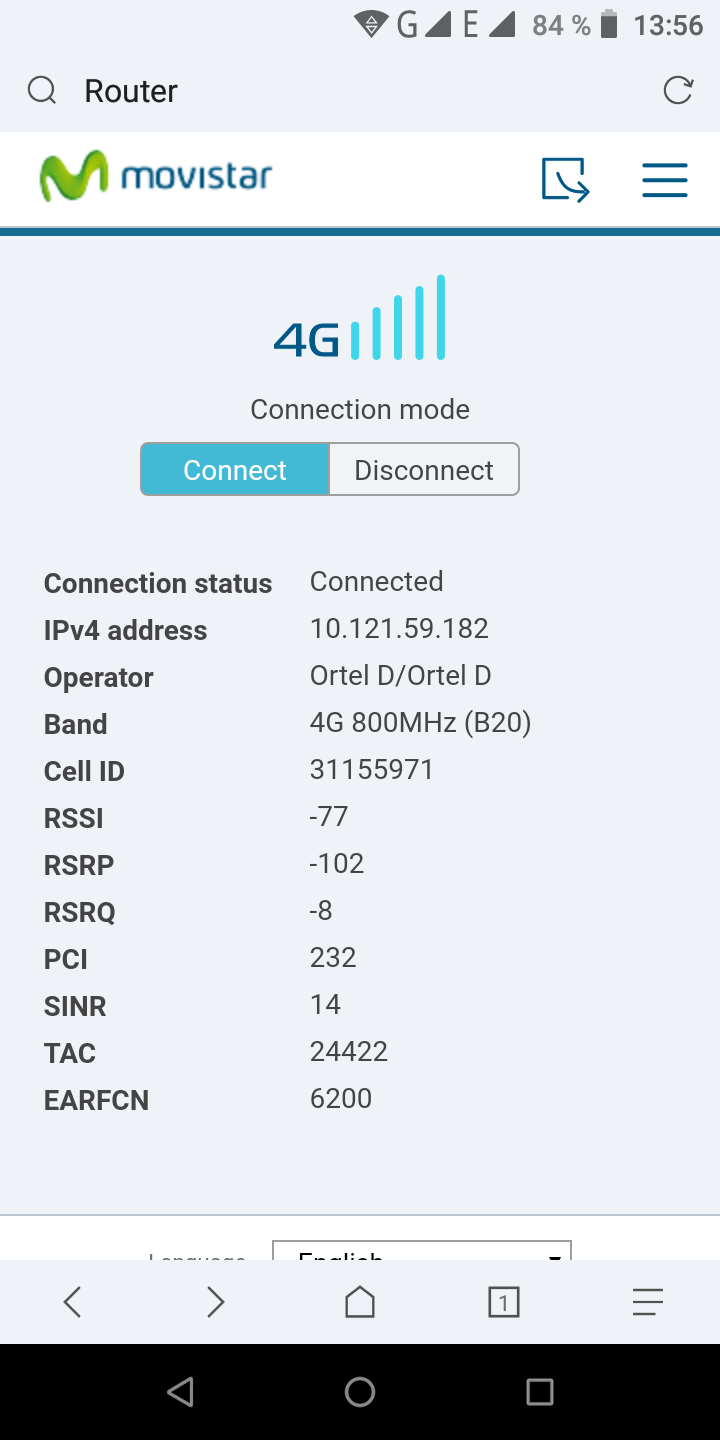Go forward with browser forward arrow
This screenshot has width=720, height=1440.
(215, 1302)
